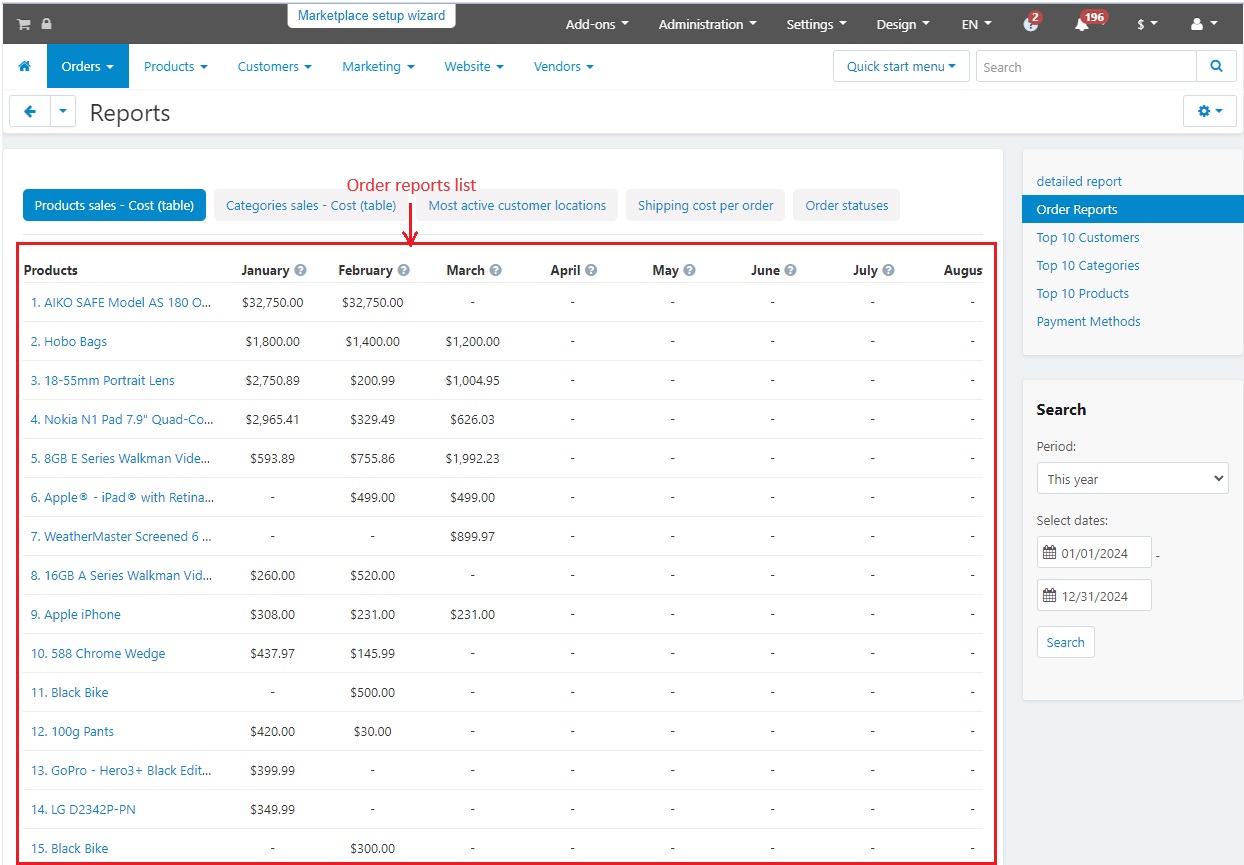Open Hobo Bags product link

click(68, 341)
